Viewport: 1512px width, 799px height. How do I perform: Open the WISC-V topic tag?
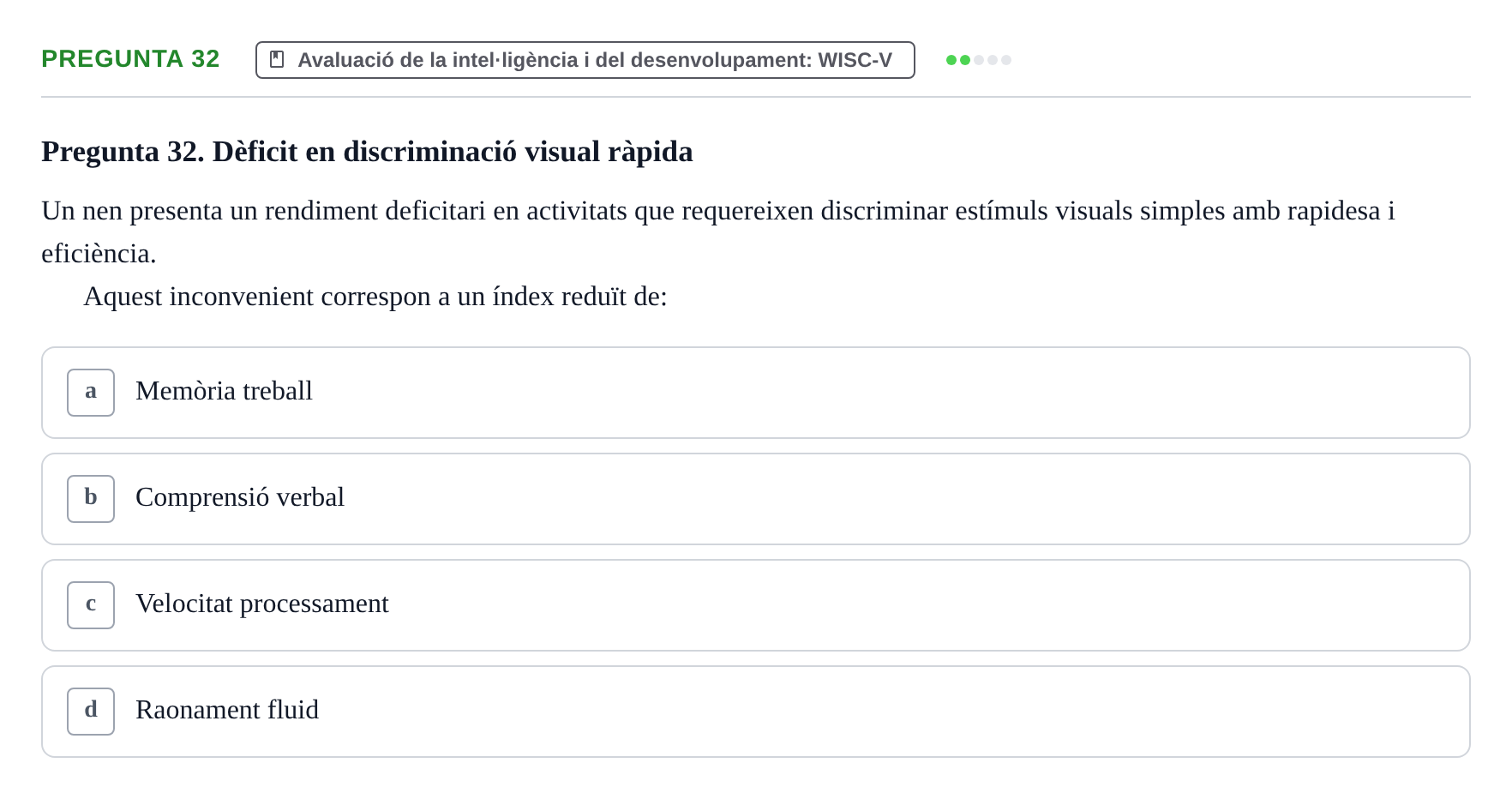tap(585, 60)
